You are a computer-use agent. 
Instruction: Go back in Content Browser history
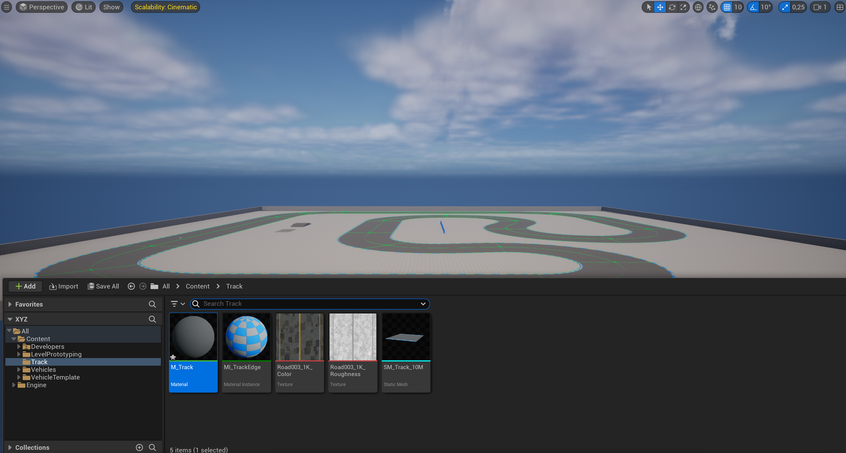[x=131, y=286]
